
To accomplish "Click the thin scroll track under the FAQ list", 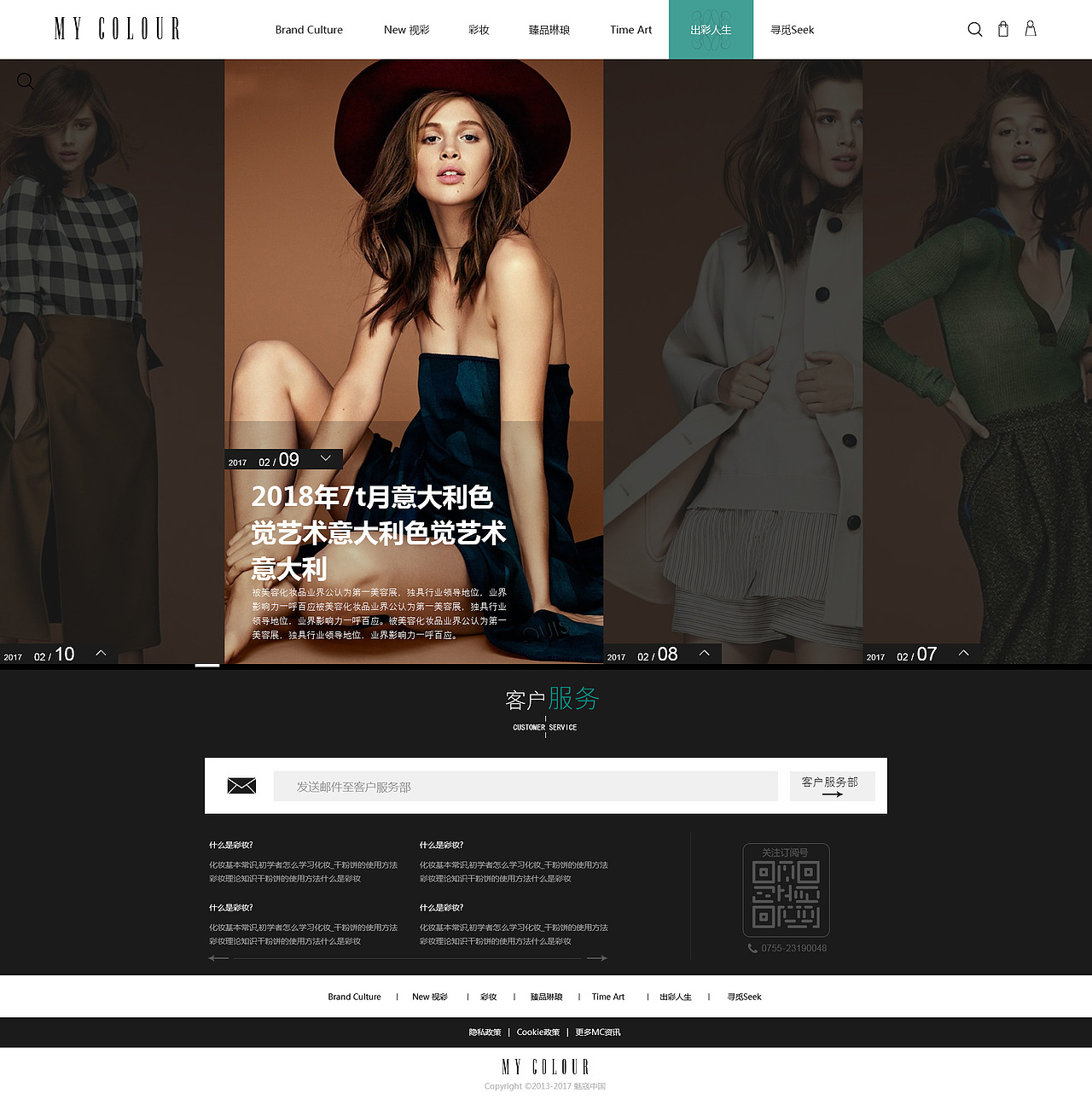I will click(408, 958).
